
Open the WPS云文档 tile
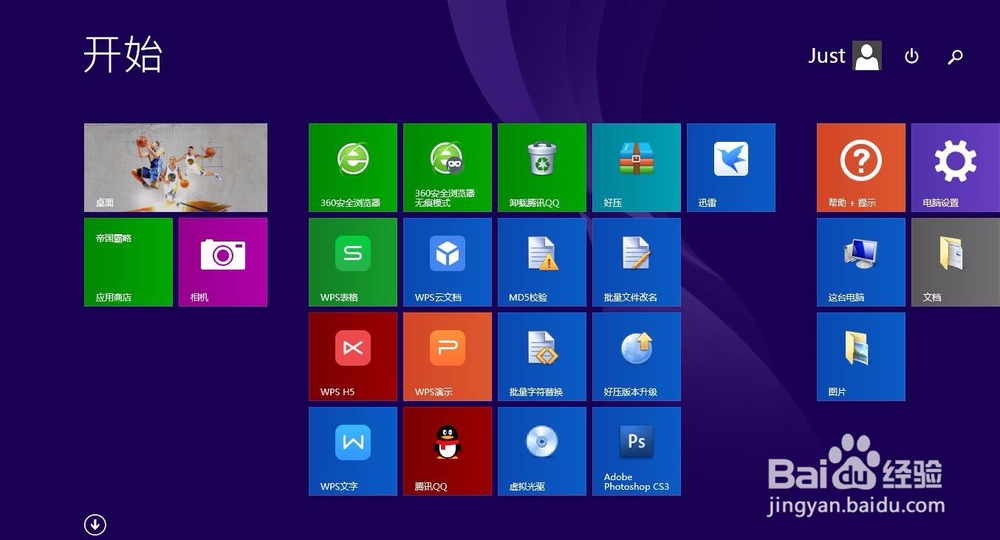click(447, 262)
